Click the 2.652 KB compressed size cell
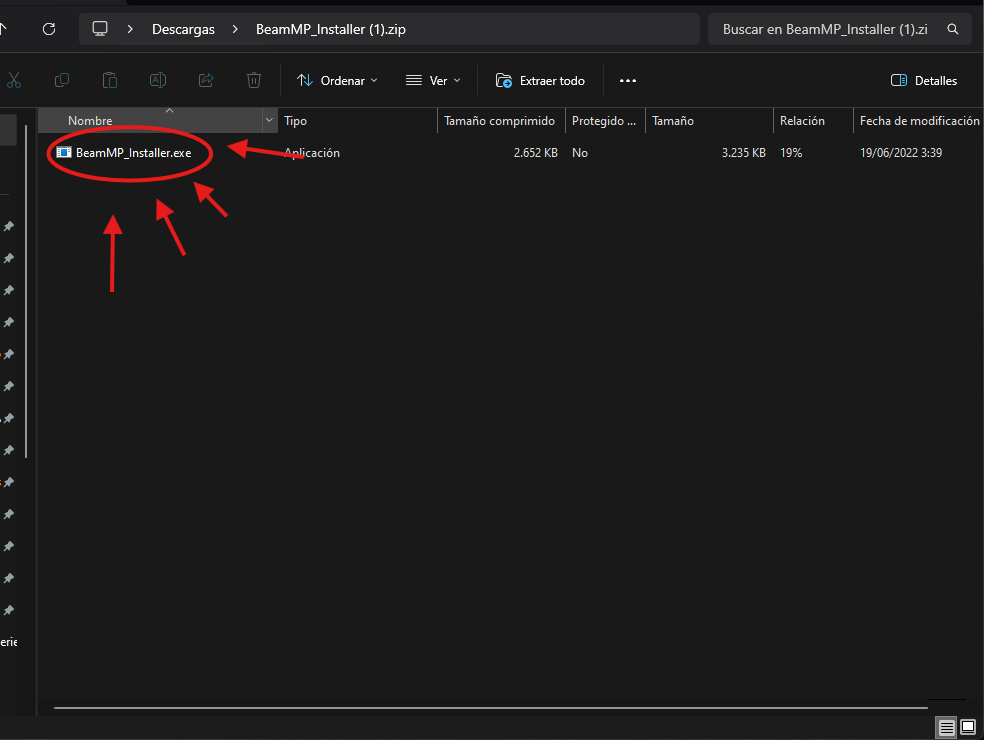The image size is (984, 740). (x=535, y=153)
